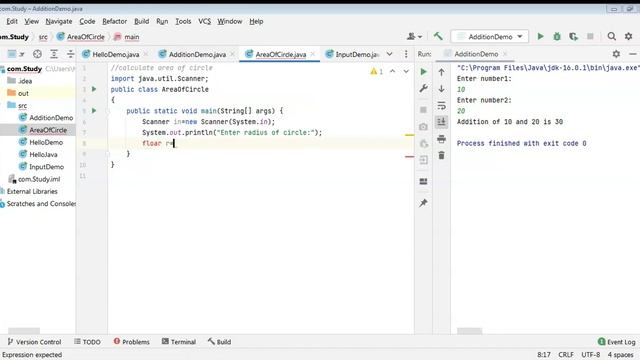
Task: Select opened file target icon in Project panel
Action: [37, 54]
